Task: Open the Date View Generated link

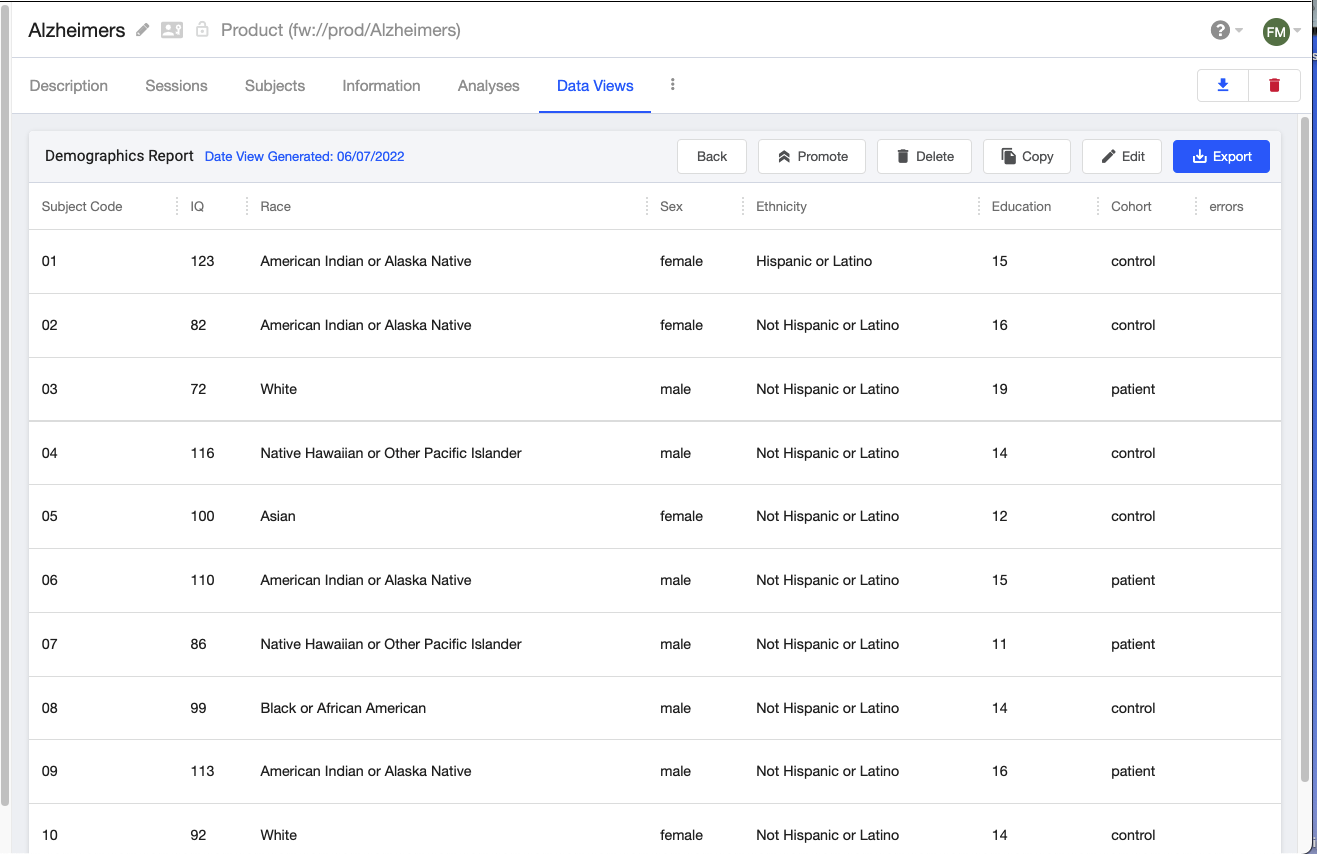Action: tap(303, 156)
